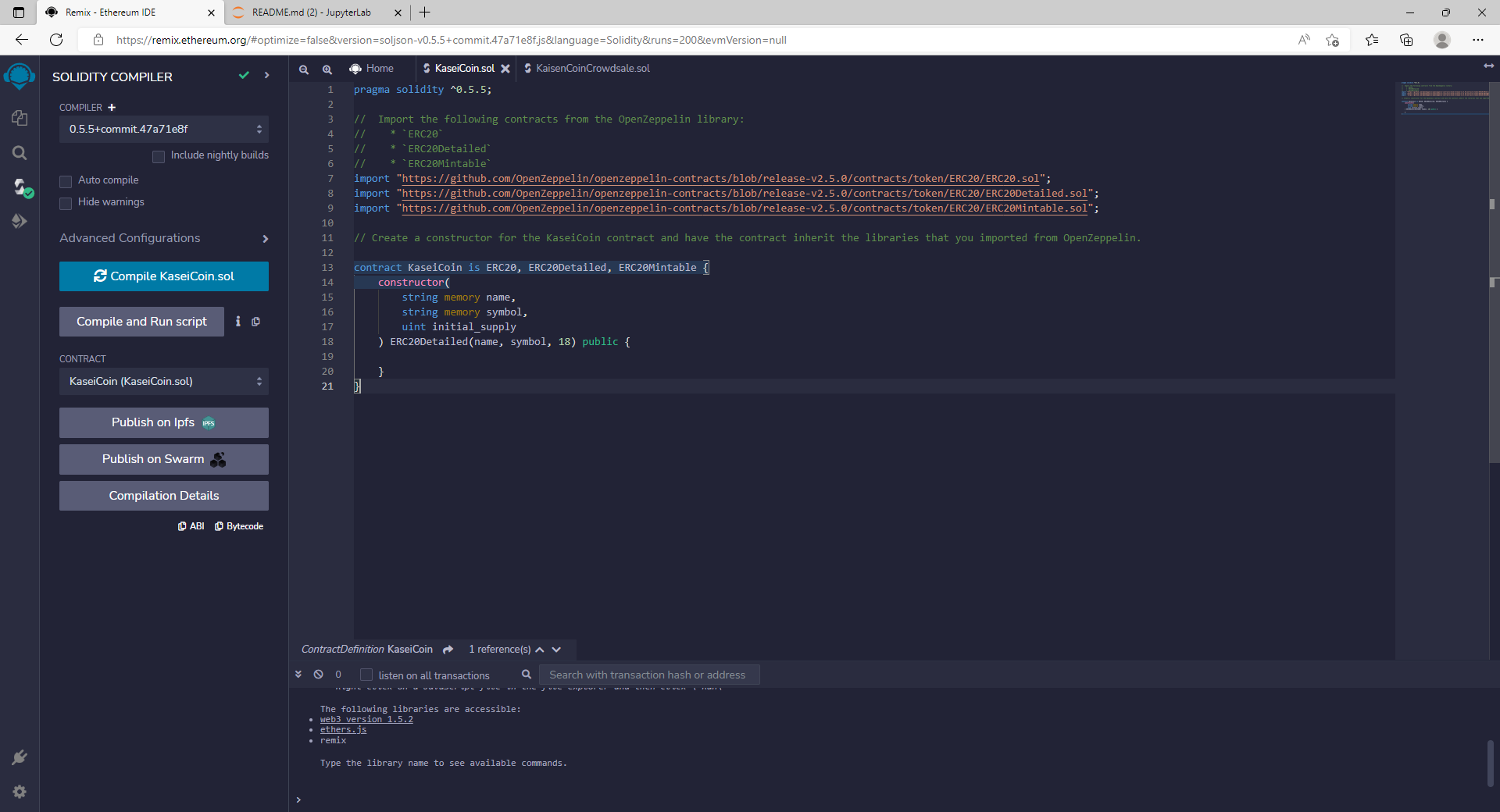Add a custom compiler with plus icon

tap(112, 108)
